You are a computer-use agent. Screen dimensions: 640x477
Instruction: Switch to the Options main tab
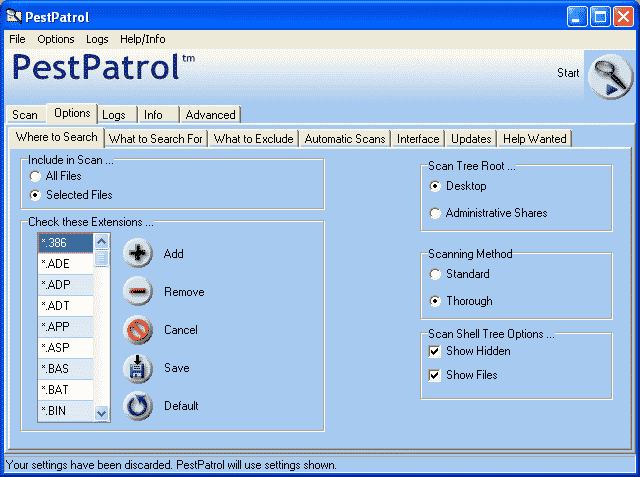tap(72, 113)
